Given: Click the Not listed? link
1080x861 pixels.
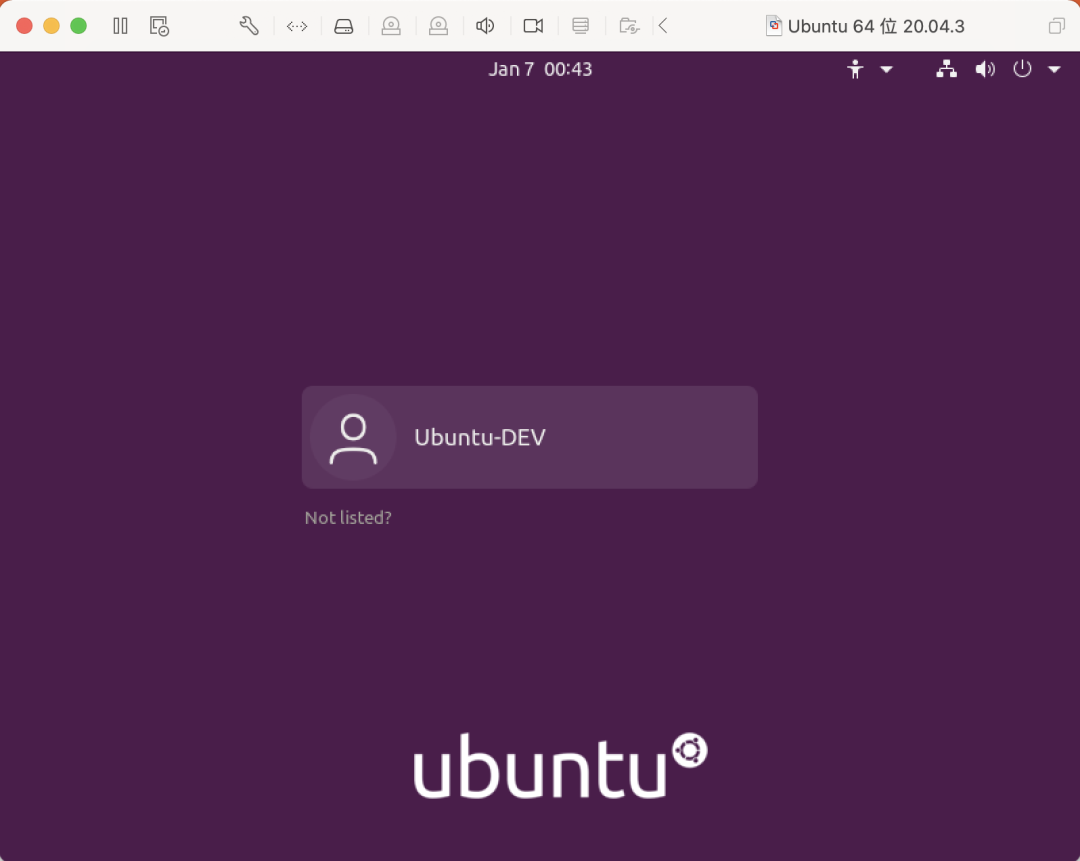Looking at the screenshot, I should [x=348, y=518].
